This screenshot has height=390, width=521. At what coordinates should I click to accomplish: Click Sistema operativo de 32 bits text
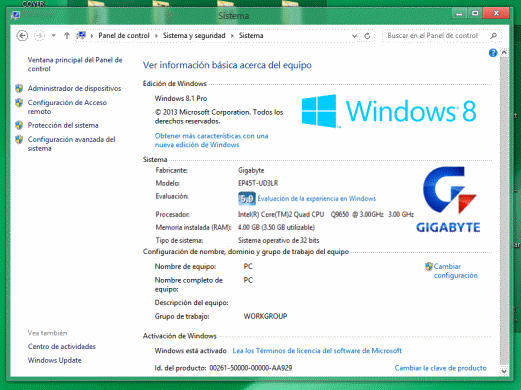(x=278, y=240)
